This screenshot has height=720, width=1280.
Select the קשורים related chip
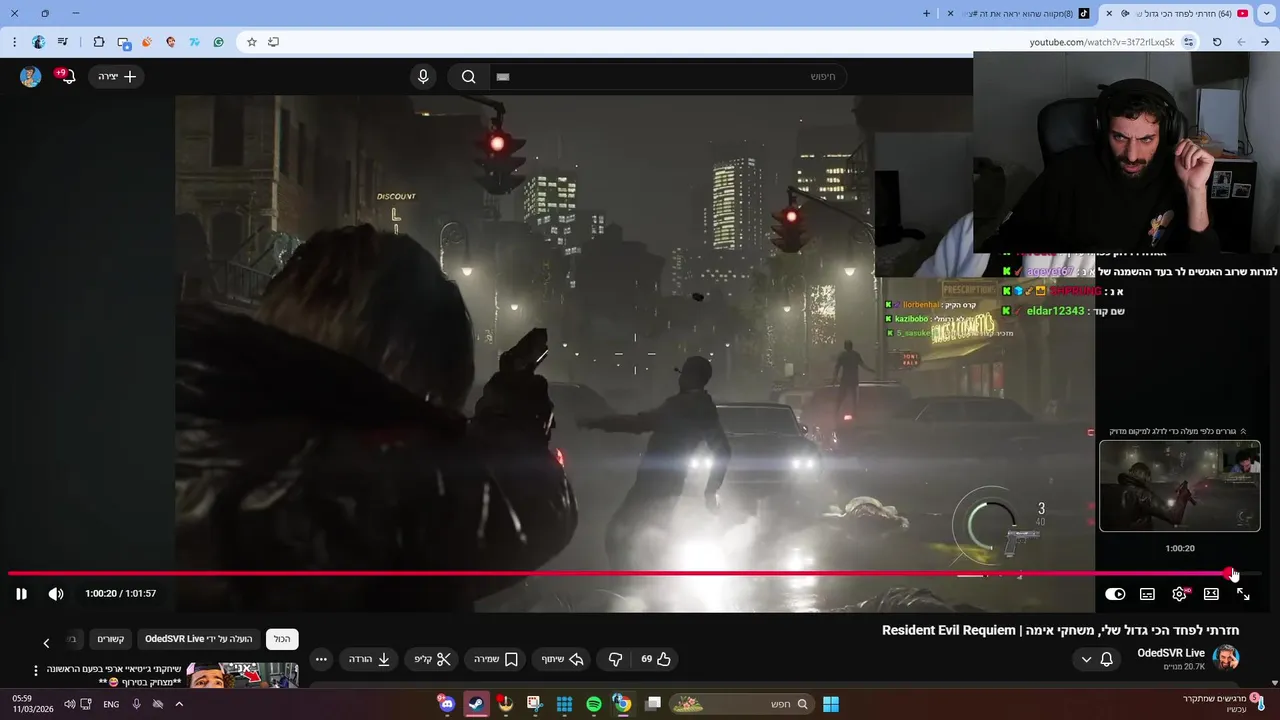point(110,639)
